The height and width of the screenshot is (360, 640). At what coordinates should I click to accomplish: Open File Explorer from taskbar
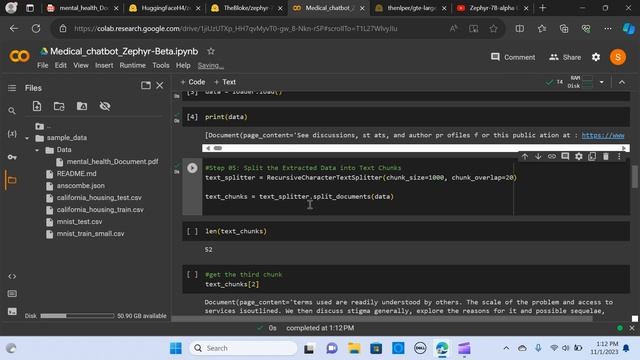point(354,348)
